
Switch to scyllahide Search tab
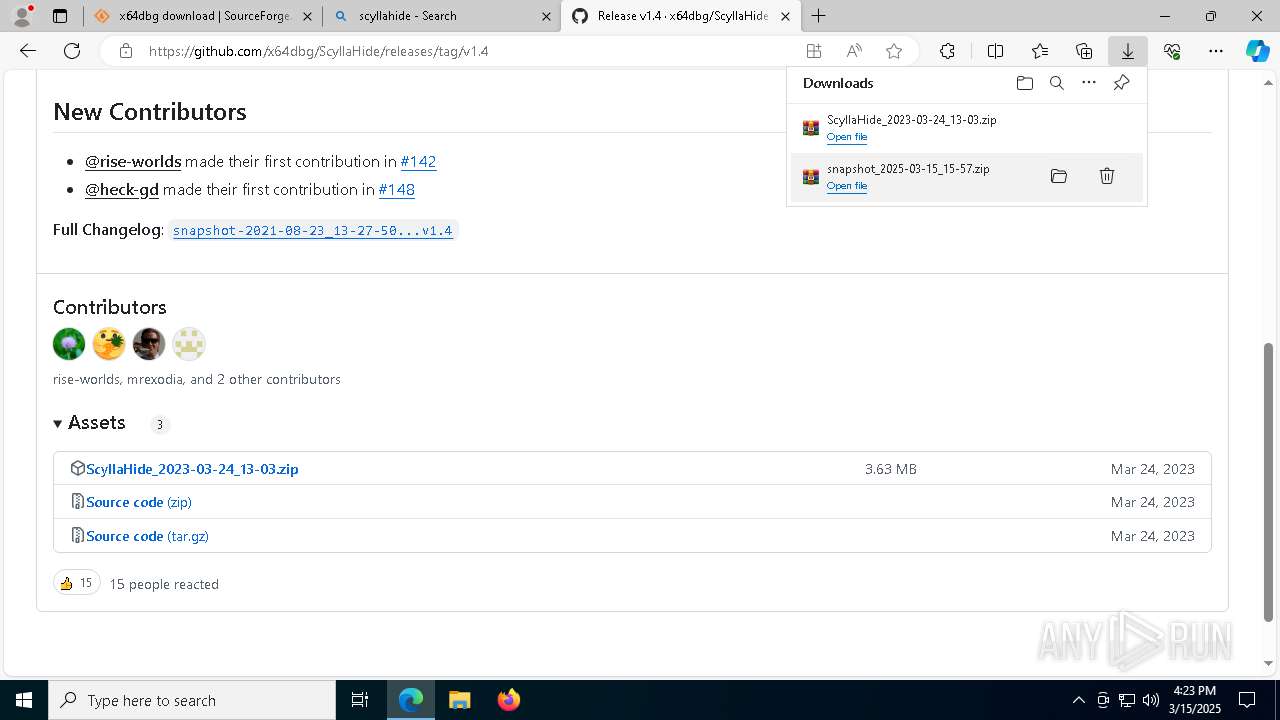tap(442, 16)
